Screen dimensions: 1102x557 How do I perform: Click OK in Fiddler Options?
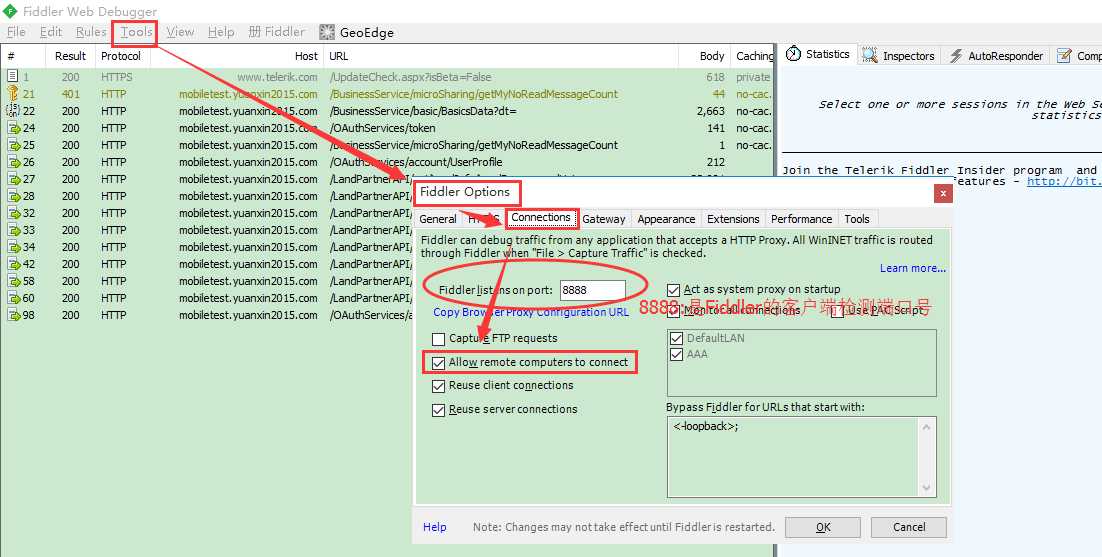coord(823,527)
